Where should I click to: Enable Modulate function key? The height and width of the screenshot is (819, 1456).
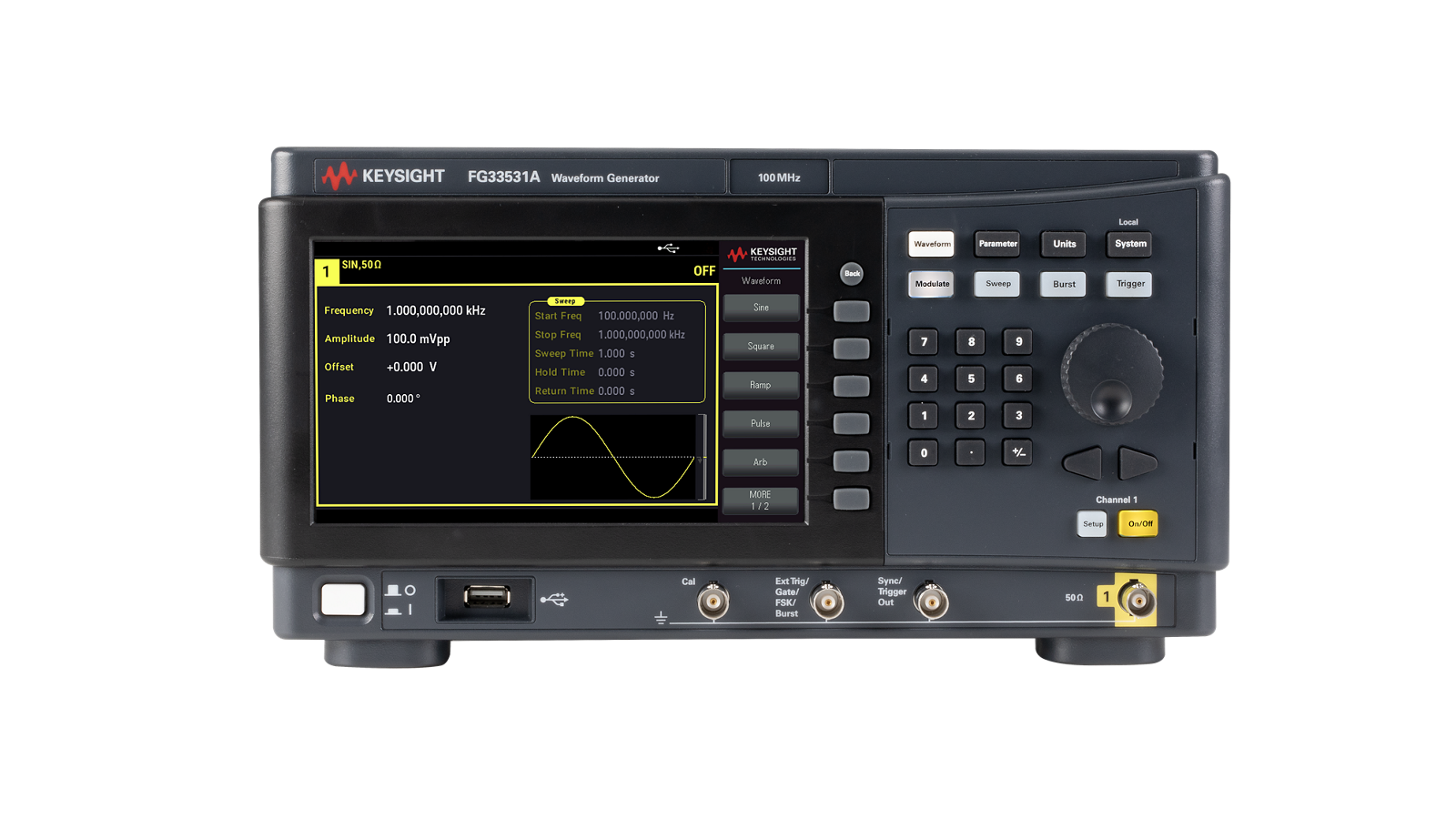pos(932,284)
